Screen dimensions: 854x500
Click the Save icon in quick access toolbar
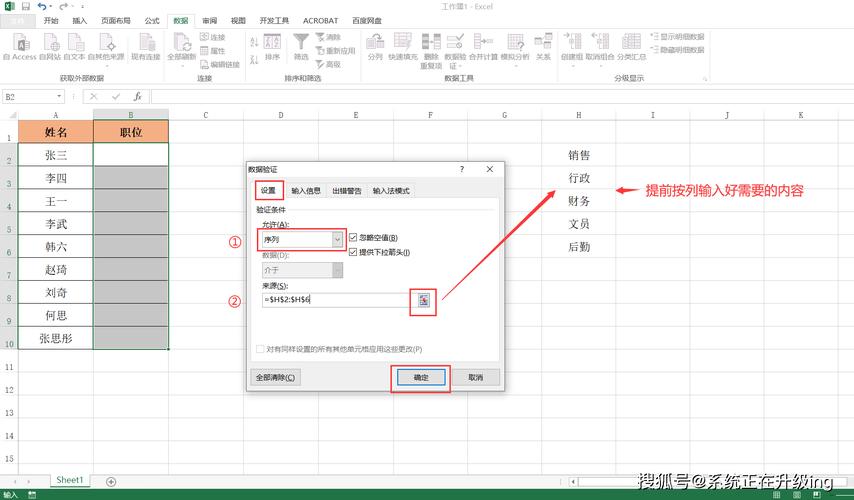pos(26,7)
